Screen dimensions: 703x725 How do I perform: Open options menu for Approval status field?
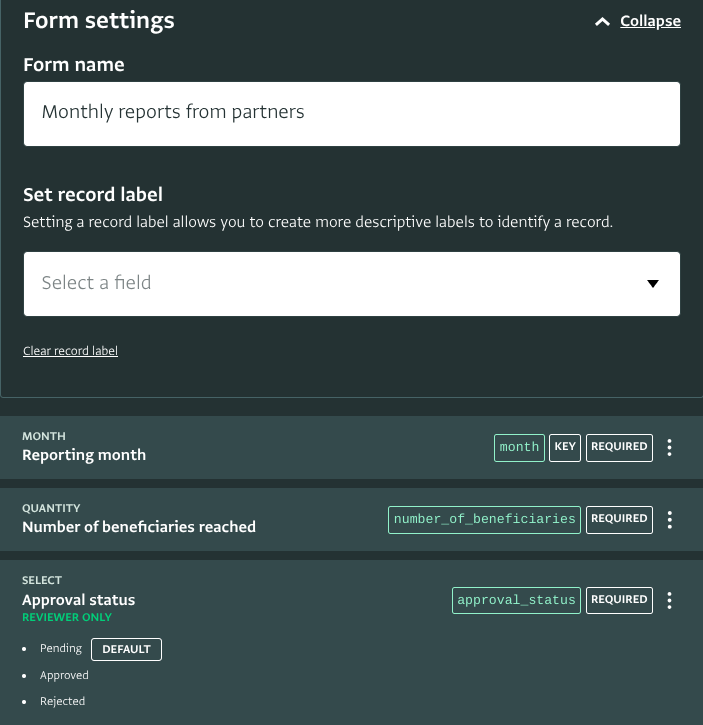tap(669, 601)
